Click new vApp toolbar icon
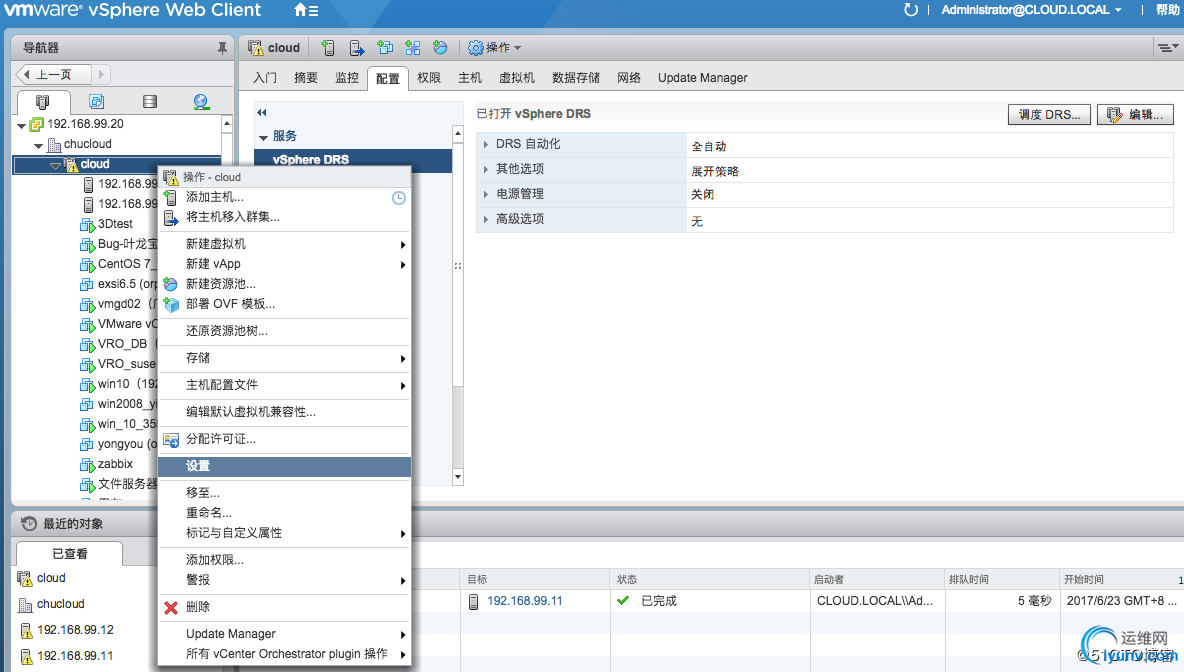Image resolution: width=1184 pixels, height=672 pixels. (412, 48)
